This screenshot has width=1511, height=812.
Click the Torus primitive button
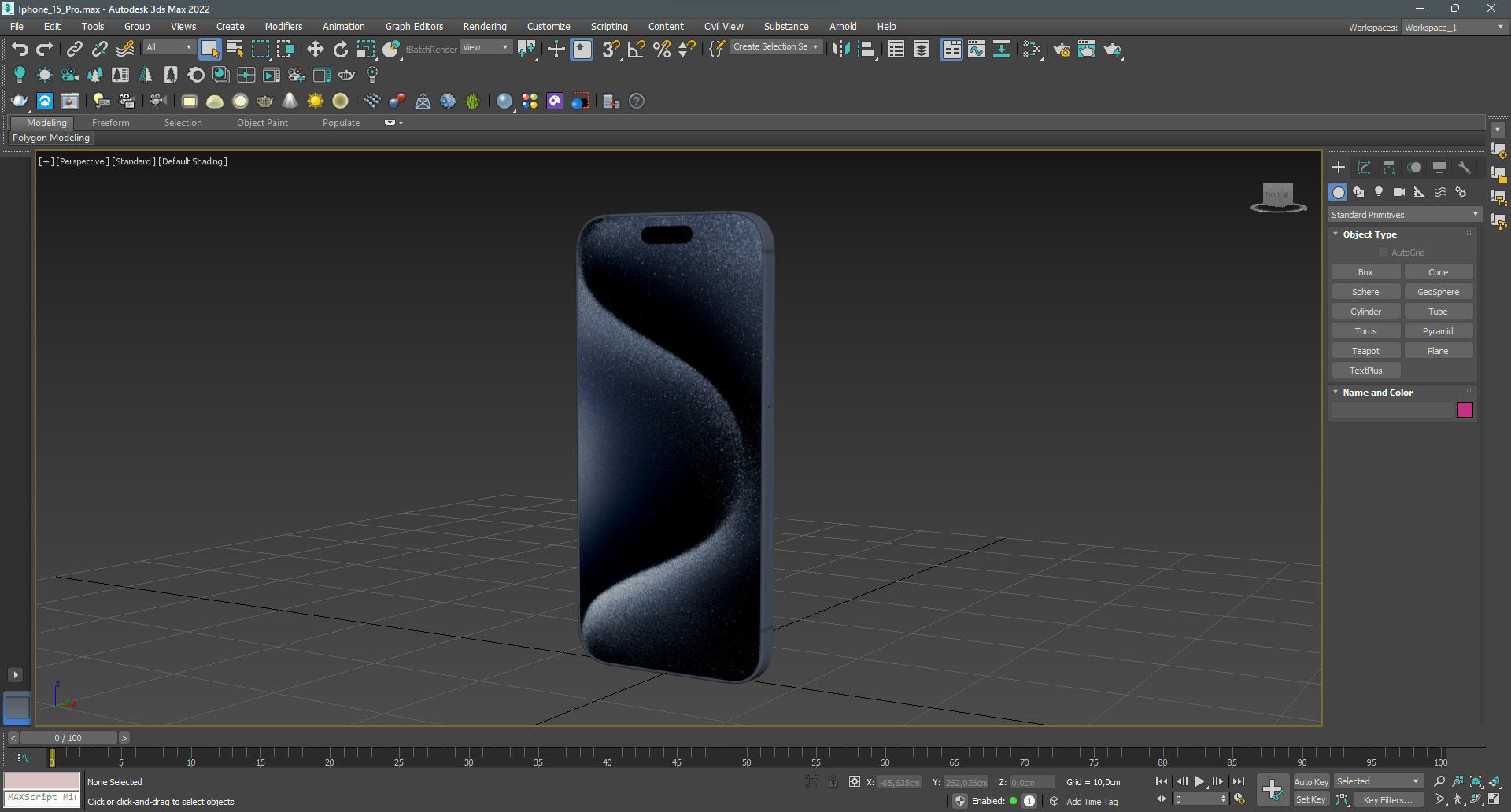click(1365, 331)
